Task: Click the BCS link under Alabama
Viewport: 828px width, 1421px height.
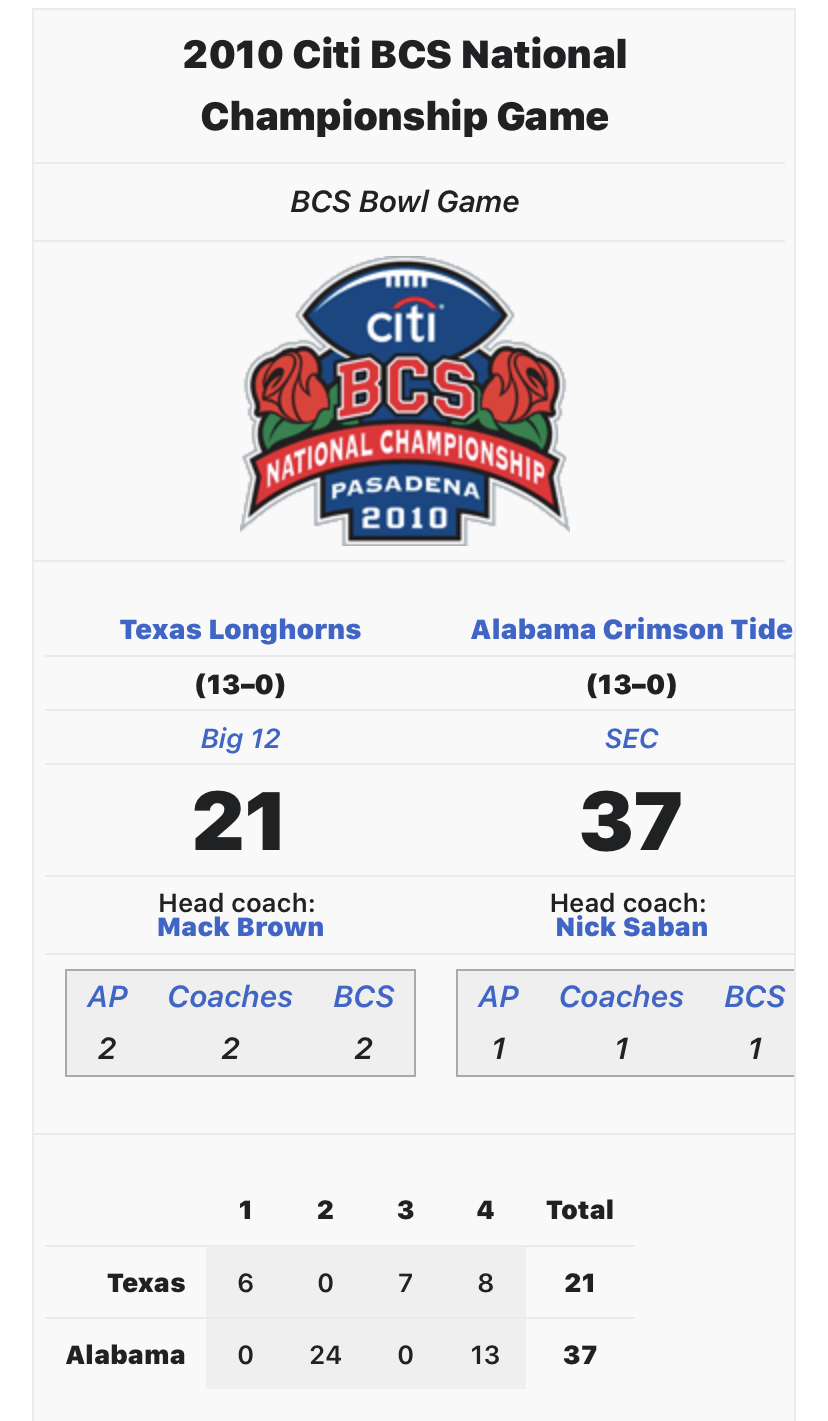Action: tap(754, 997)
